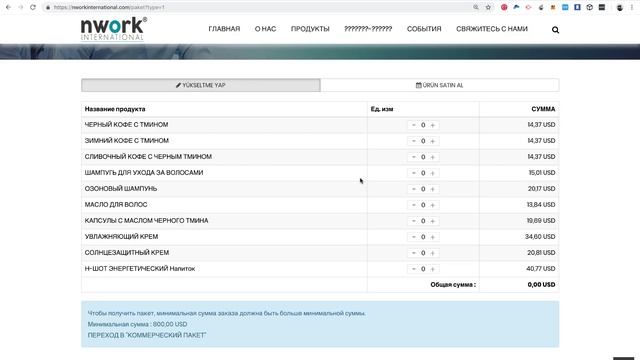
Task: Increase quantity of ЧЕРНЫЙ КОФЕ С ТМИНОМ
Action: click(x=433, y=125)
